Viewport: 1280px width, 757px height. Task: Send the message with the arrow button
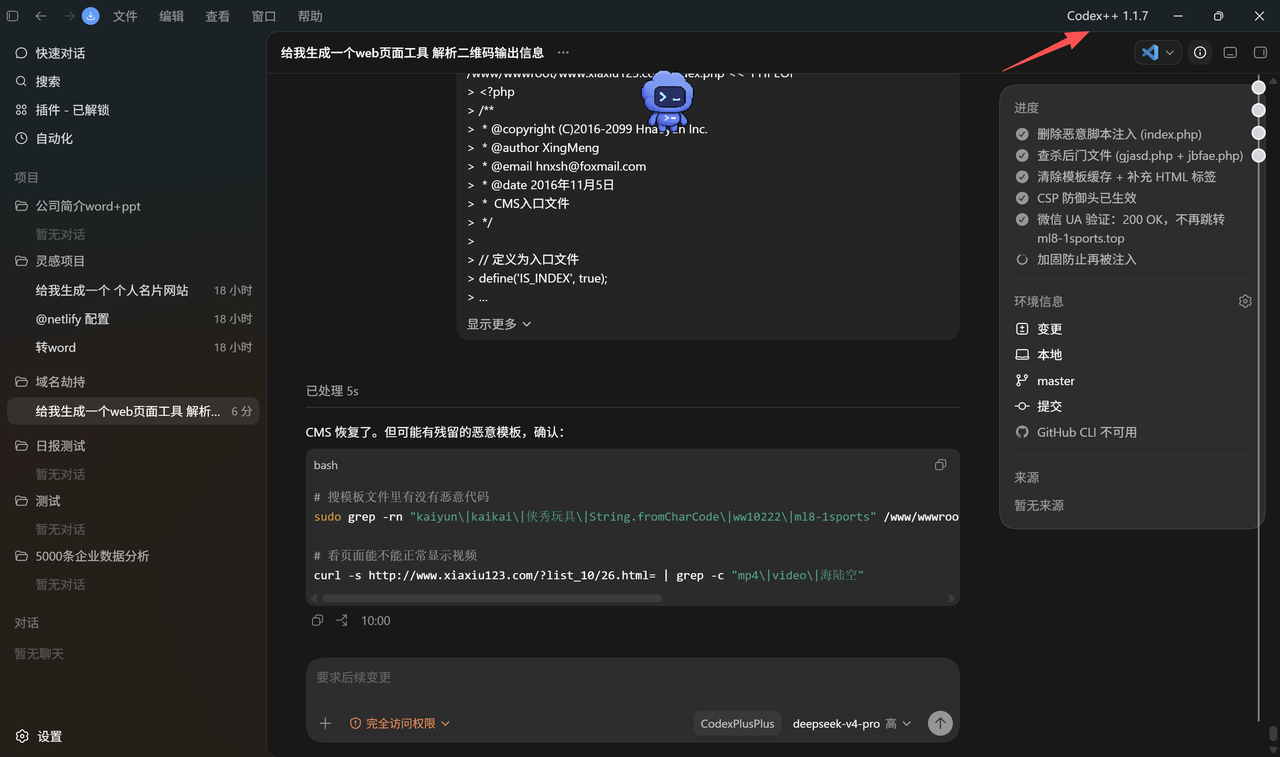(x=940, y=723)
